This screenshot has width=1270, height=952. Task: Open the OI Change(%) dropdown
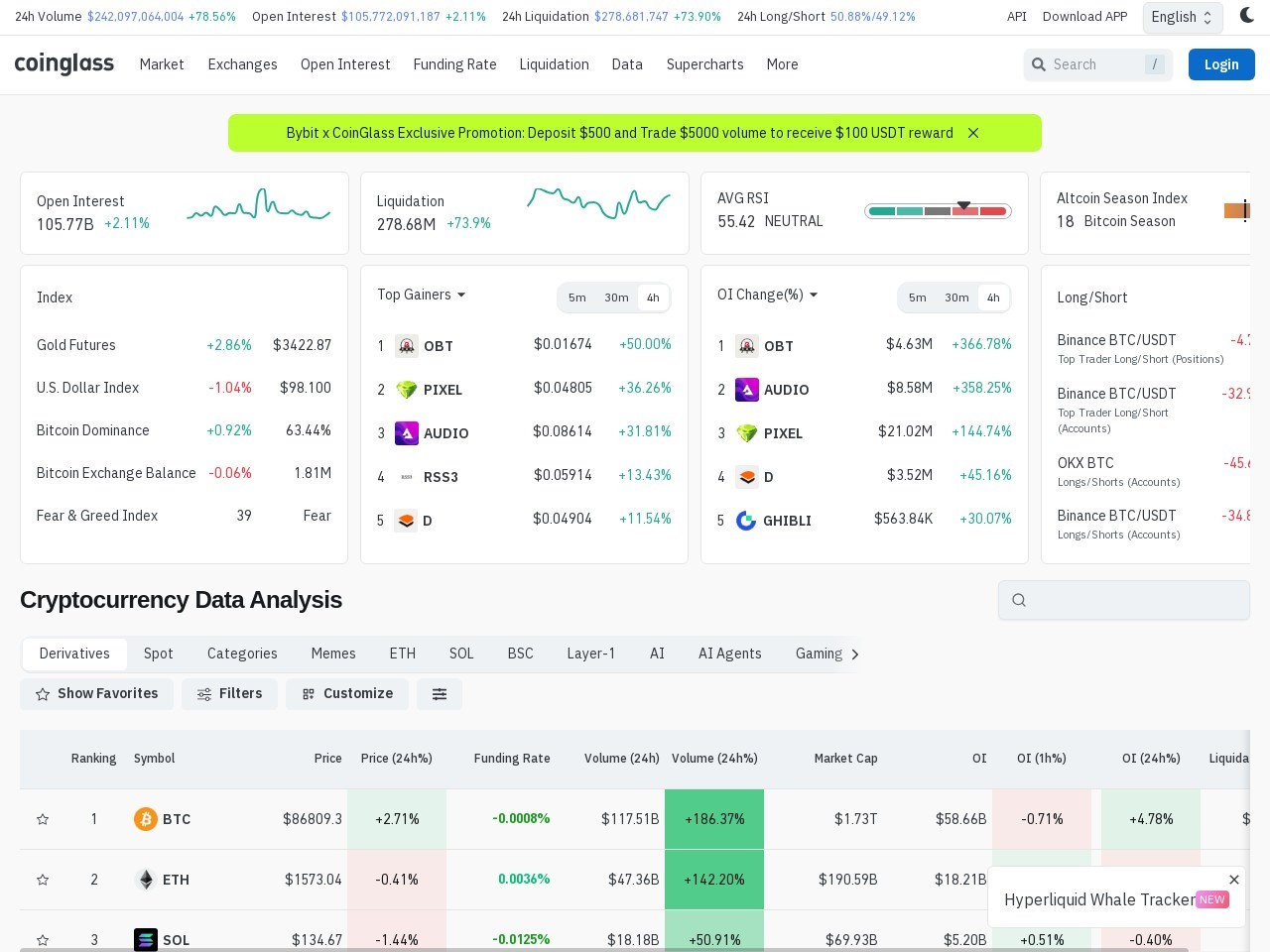[767, 295]
